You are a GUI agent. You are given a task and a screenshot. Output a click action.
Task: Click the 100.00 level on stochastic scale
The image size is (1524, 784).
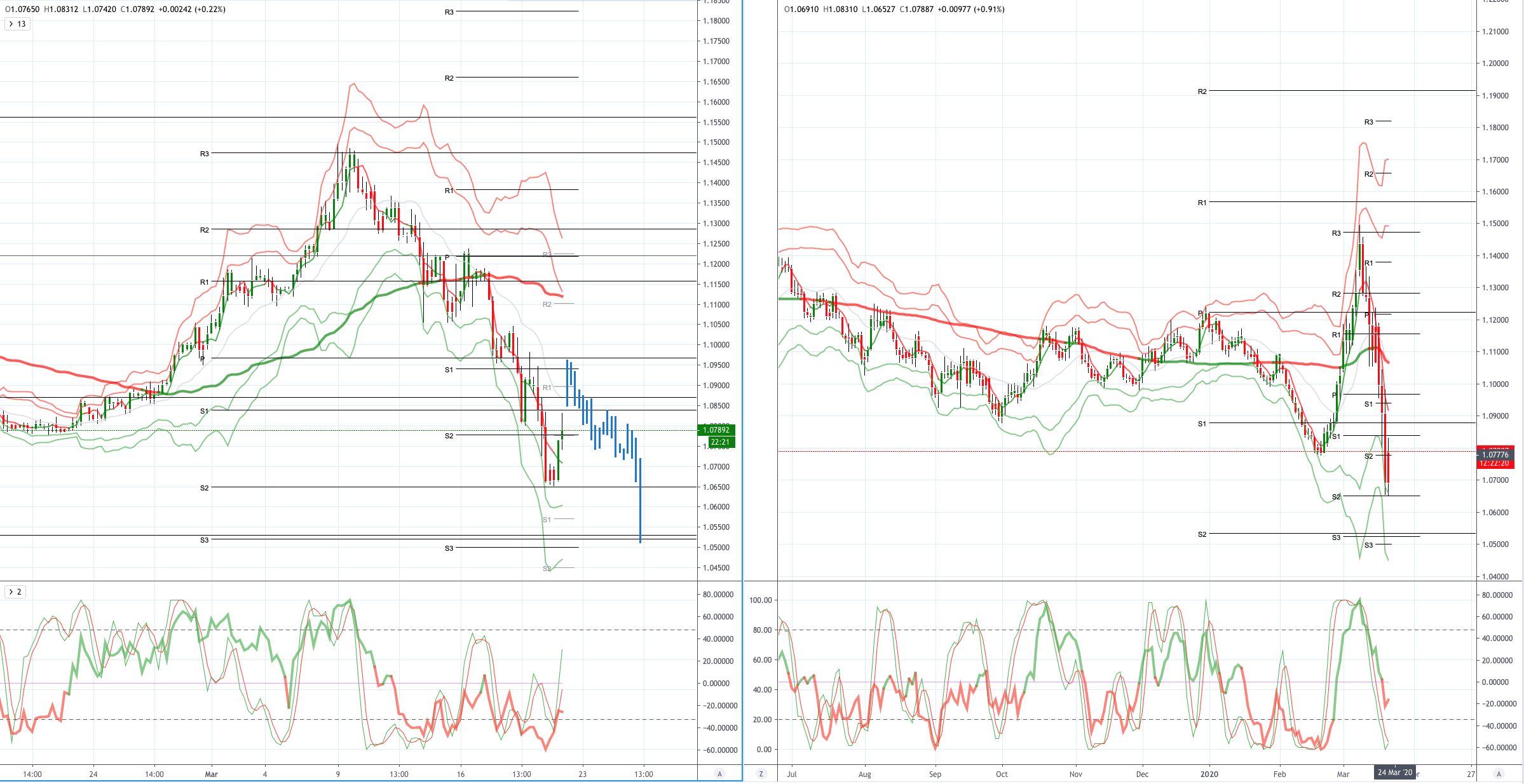[x=760, y=600]
